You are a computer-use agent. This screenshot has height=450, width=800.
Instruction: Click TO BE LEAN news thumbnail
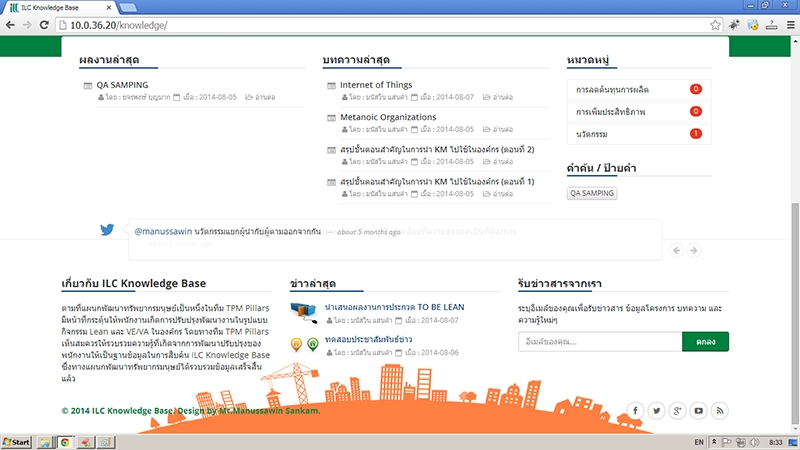tap(304, 312)
